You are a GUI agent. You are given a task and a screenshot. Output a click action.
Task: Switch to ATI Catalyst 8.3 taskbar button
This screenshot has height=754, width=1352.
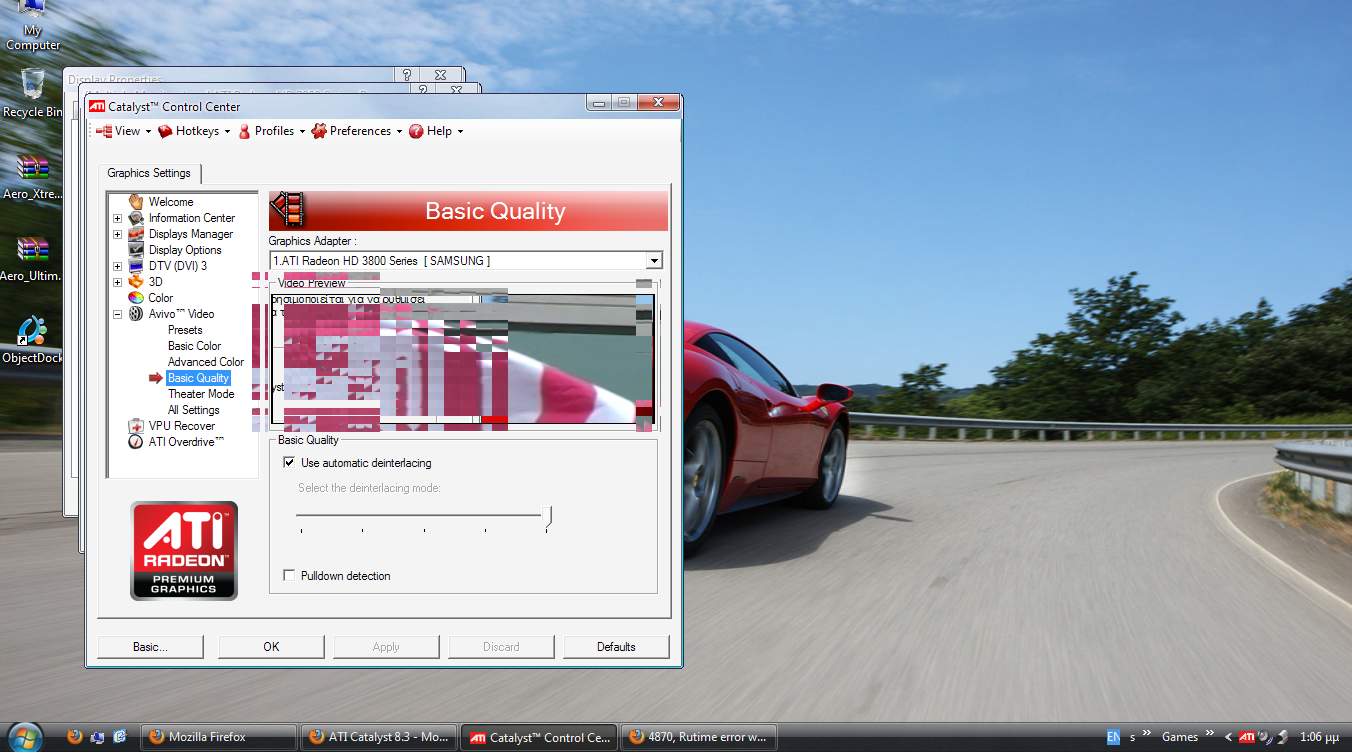(x=378, y=737)
